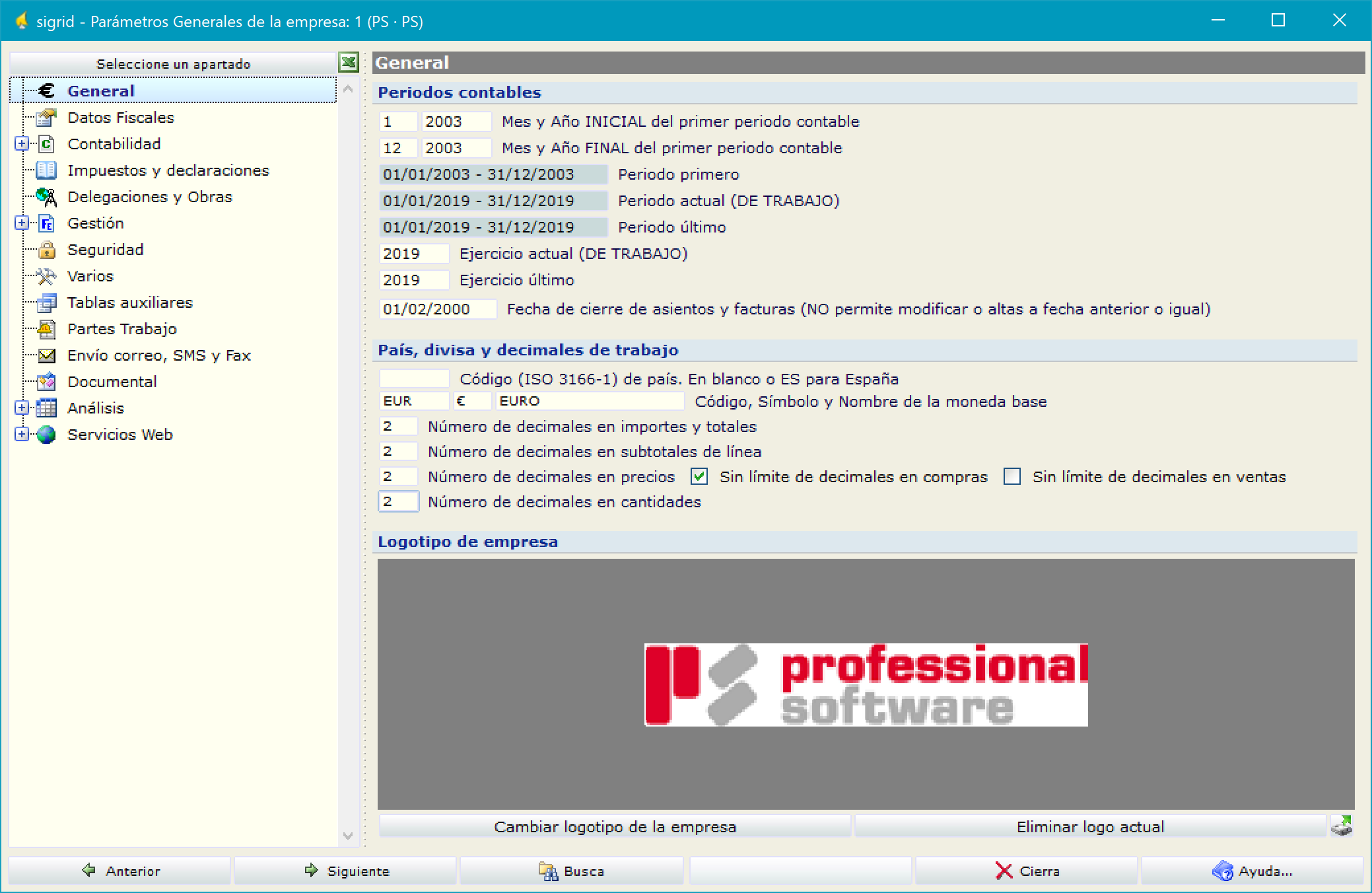Open Impuestos y declaraciones section

pyautogui.click(x=168, y=170)
